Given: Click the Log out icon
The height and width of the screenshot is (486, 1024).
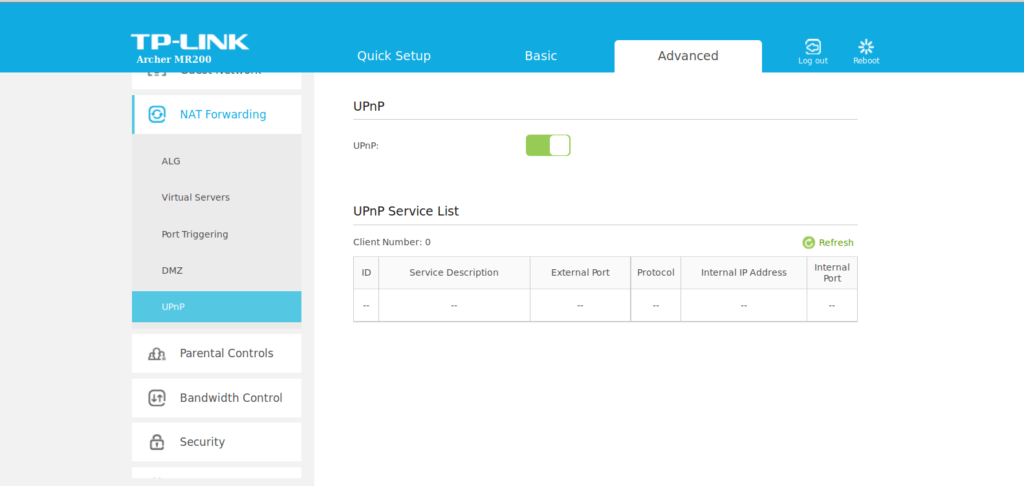Looking at the screenshot, I should 813,46.
